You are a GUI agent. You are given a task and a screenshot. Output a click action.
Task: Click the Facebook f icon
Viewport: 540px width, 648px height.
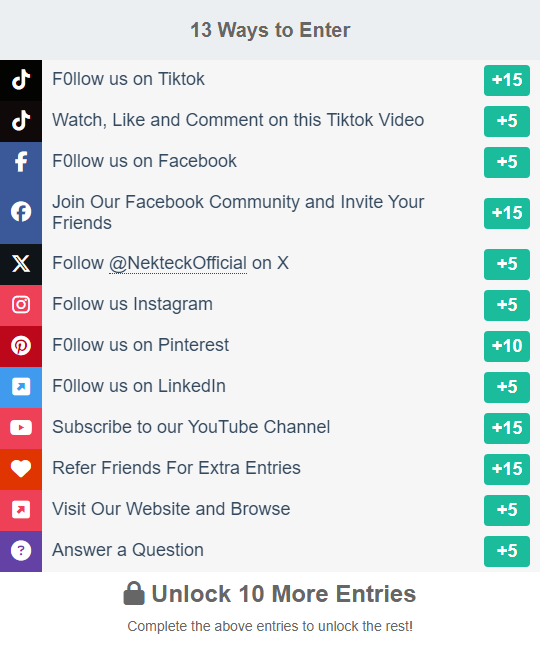pyautogui.click(x=21, y=162)
